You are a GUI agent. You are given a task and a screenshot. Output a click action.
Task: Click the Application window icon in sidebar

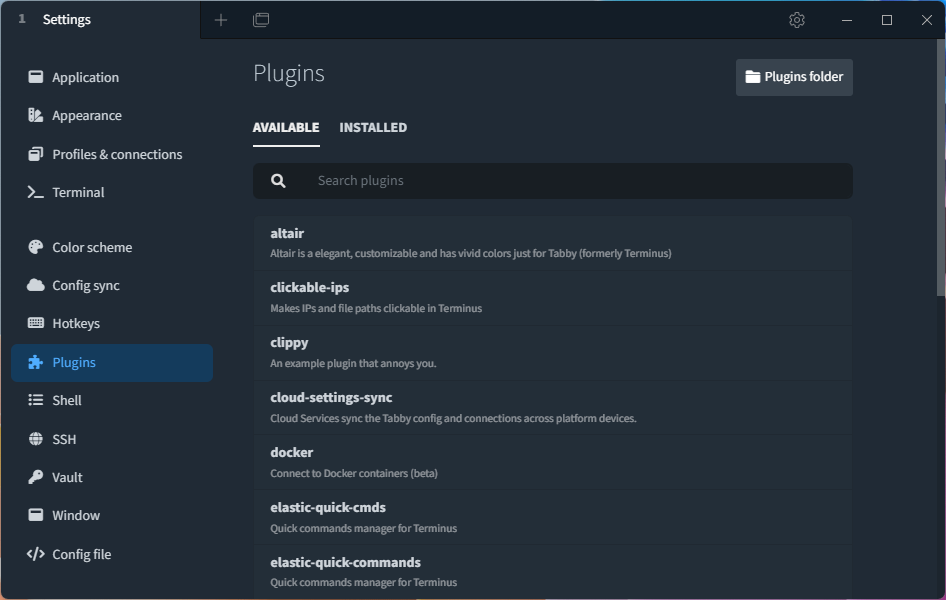tap(36, 77)
